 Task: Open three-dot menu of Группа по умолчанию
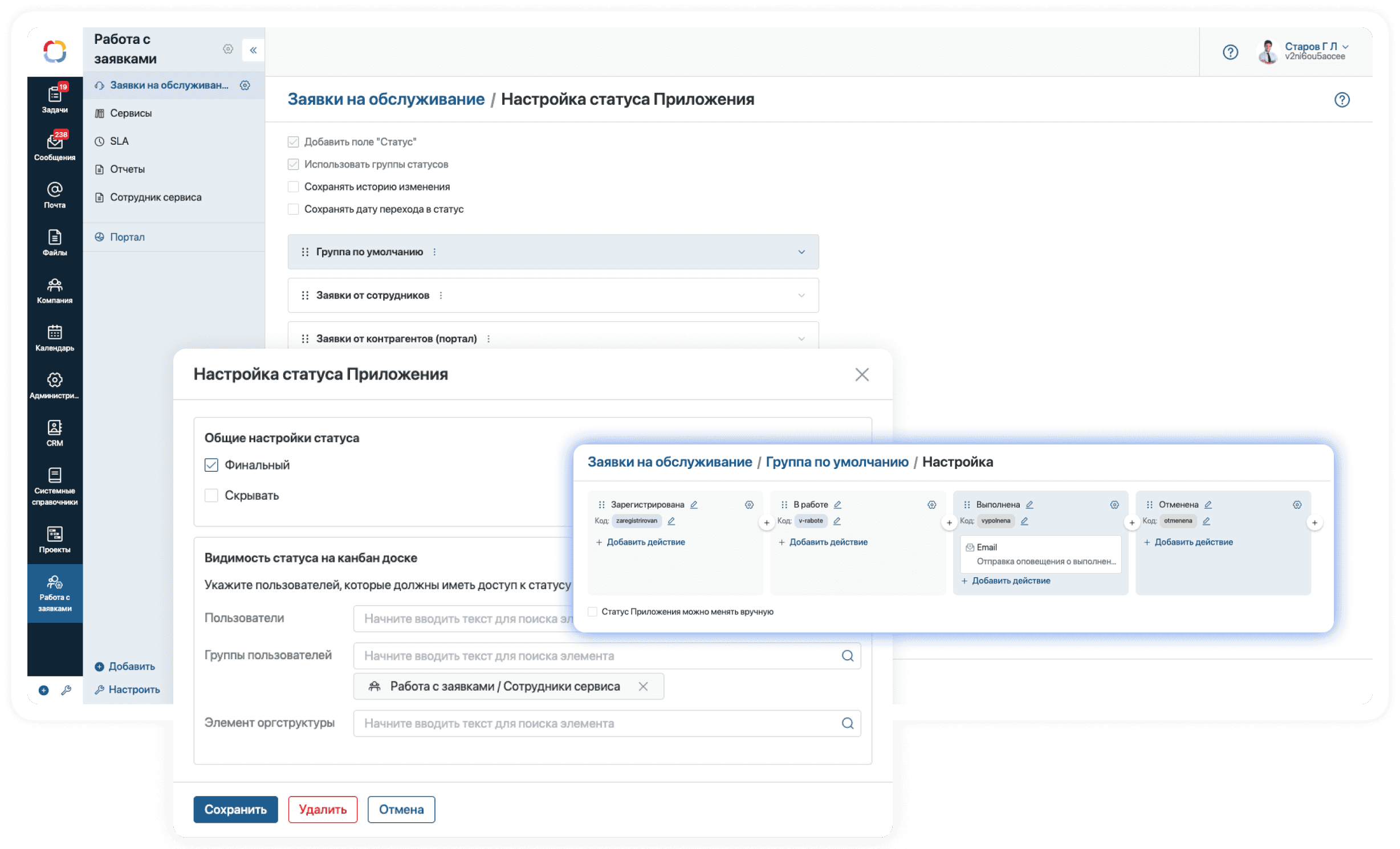(434, 252)
